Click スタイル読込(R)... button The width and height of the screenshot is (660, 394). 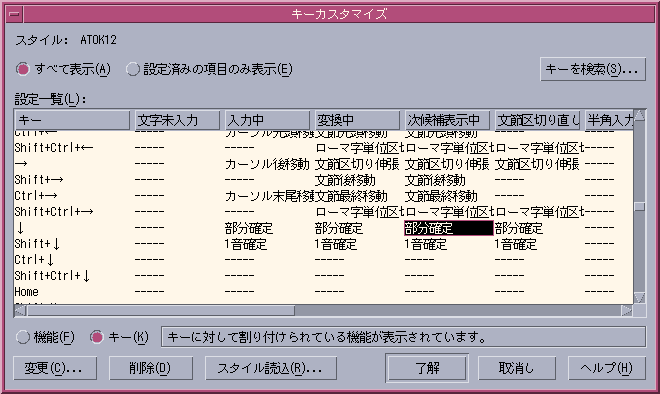pyautogui.click(x=271, y=368)
